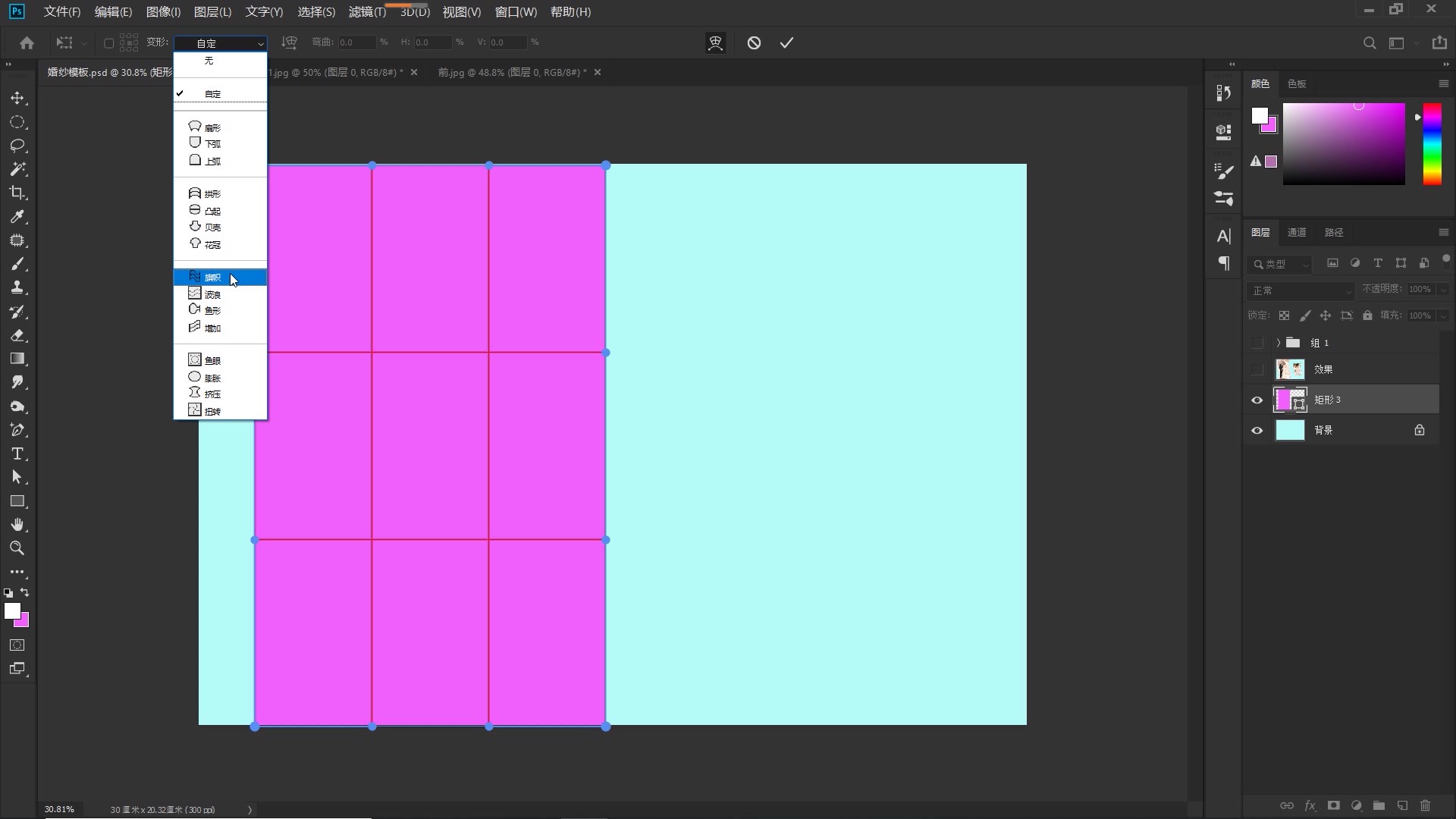
Task: Select the Zoom tool
Action: [x=17, y=548]
